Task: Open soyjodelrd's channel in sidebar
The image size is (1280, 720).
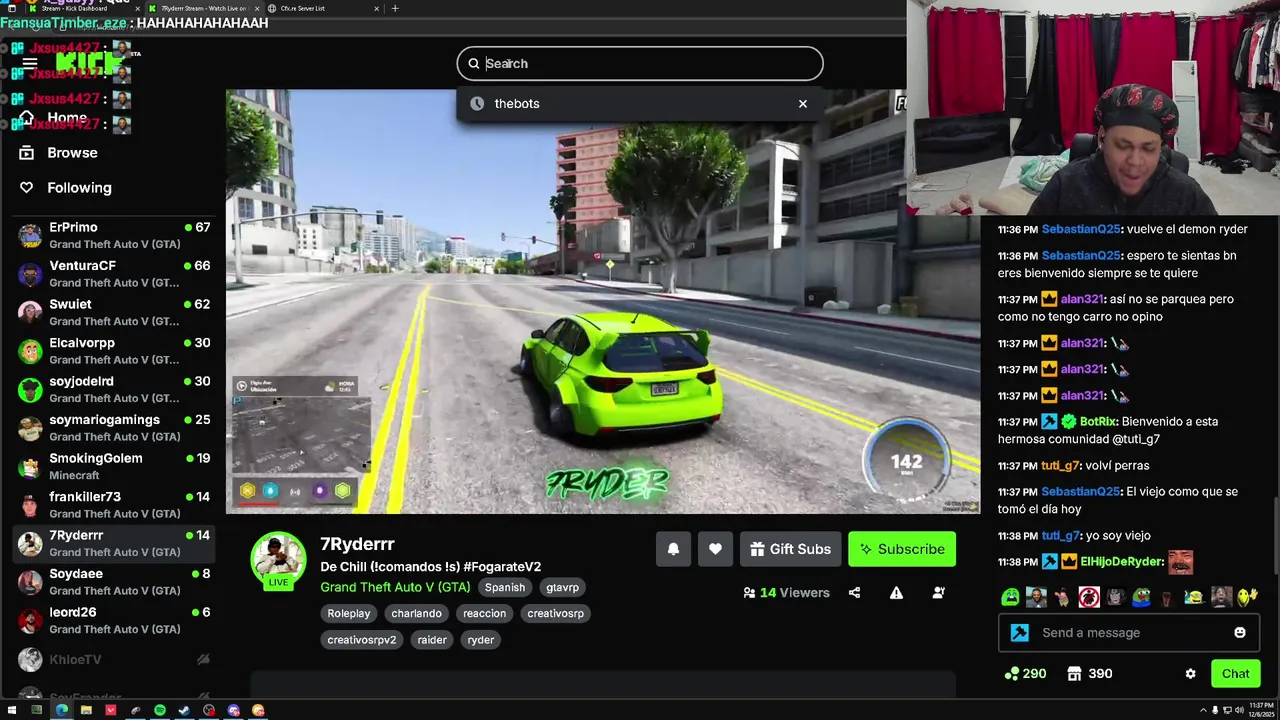Action: click(114, 389)
